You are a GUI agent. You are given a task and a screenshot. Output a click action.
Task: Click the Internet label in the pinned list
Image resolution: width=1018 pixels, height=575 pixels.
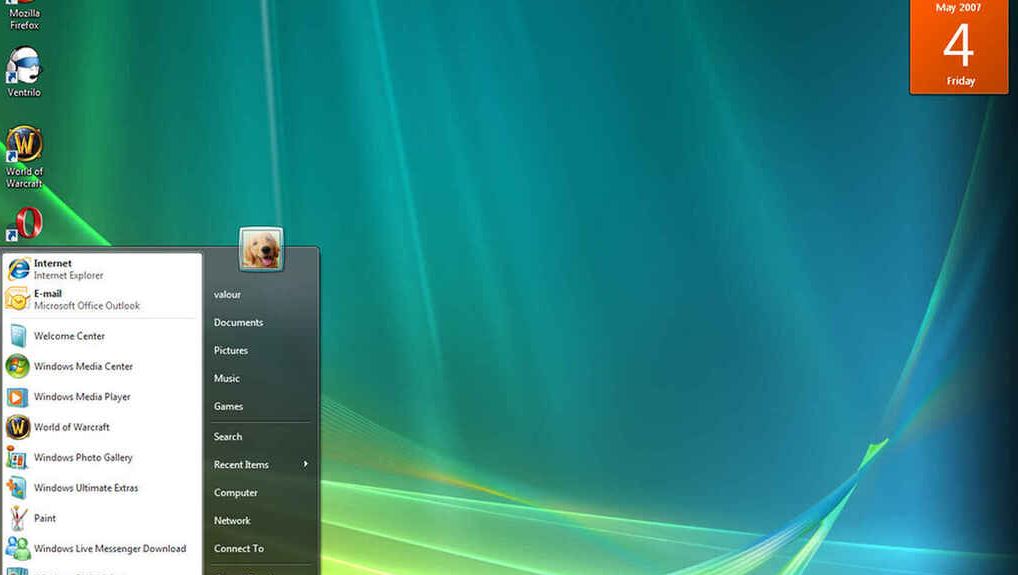click(53, 263)
